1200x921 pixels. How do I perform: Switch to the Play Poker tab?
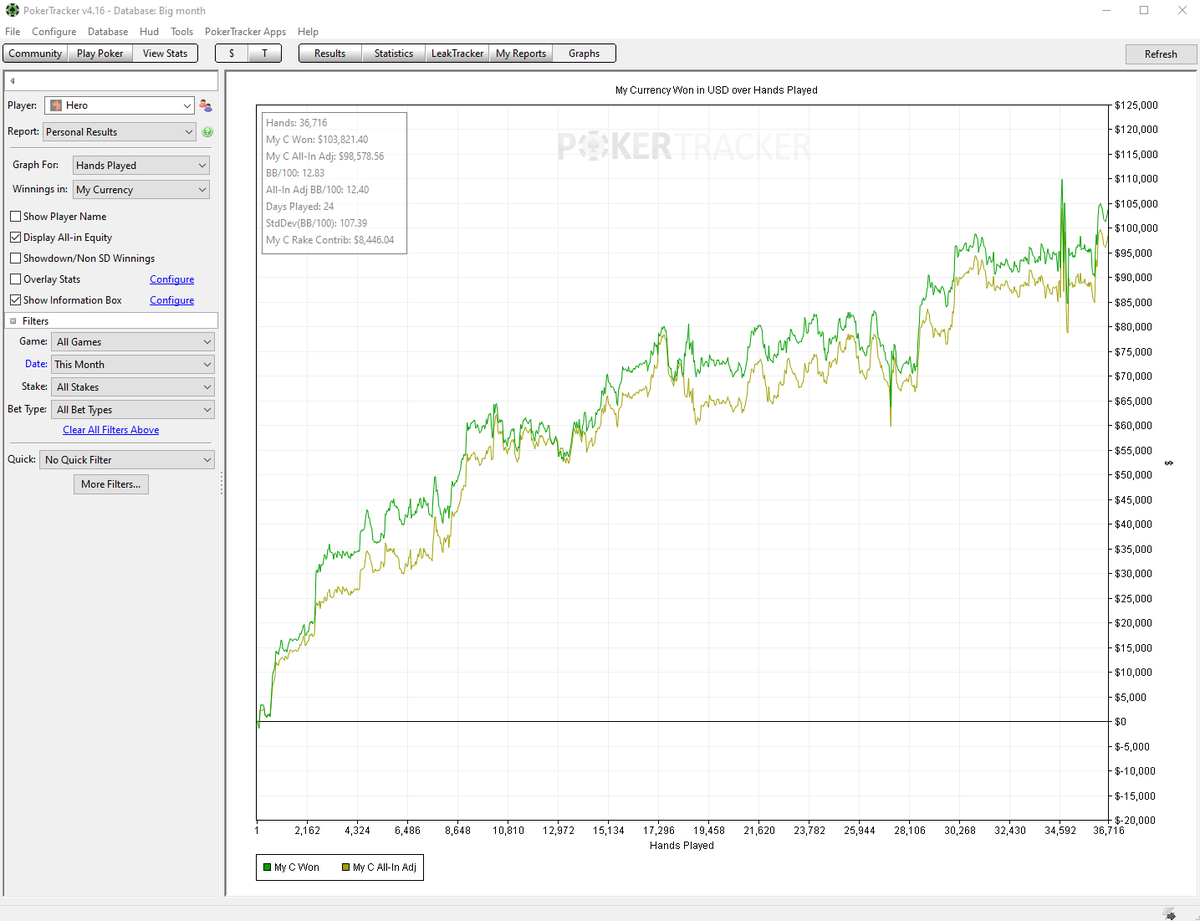pos(100,53)
